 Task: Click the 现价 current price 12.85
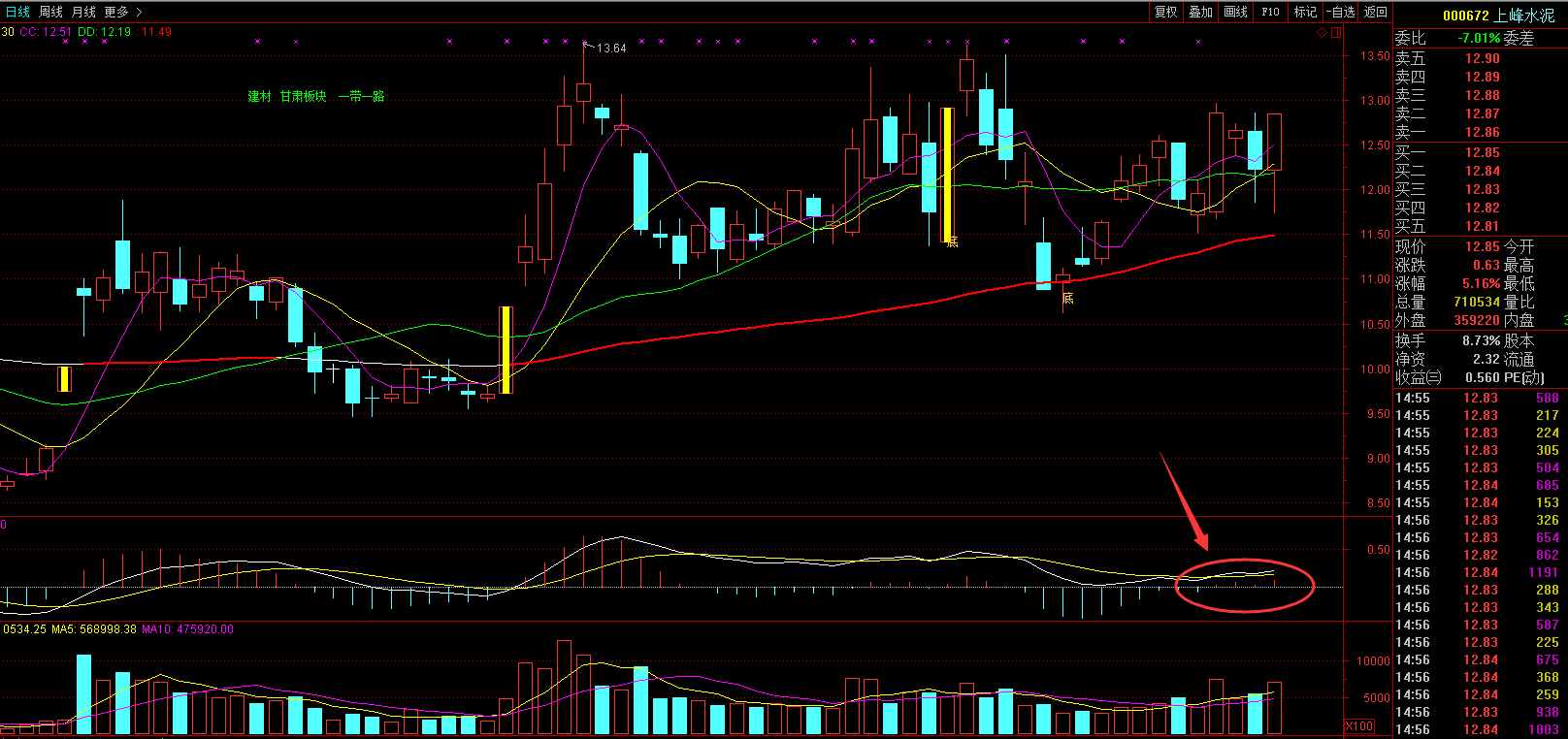point(1482,246)
